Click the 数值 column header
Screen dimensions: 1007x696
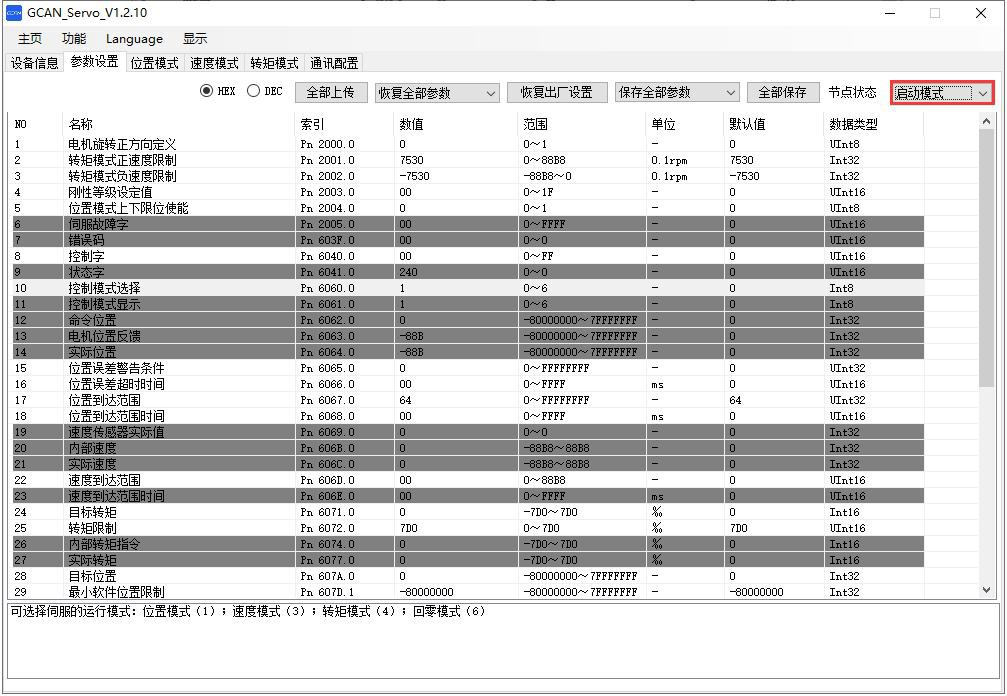(411, 124)
